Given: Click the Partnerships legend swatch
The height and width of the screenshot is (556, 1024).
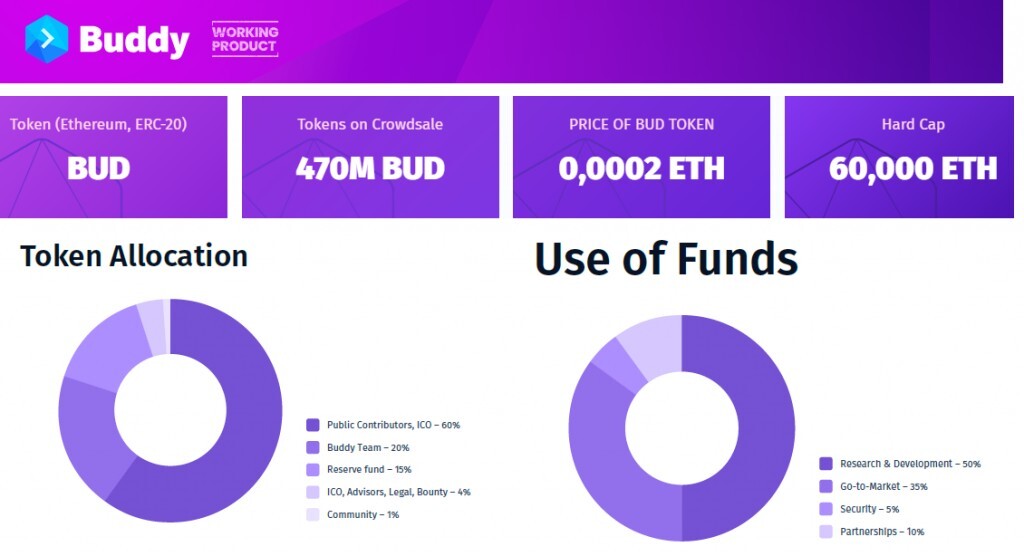Looking at the screenshot, I should tap(826, 532).
